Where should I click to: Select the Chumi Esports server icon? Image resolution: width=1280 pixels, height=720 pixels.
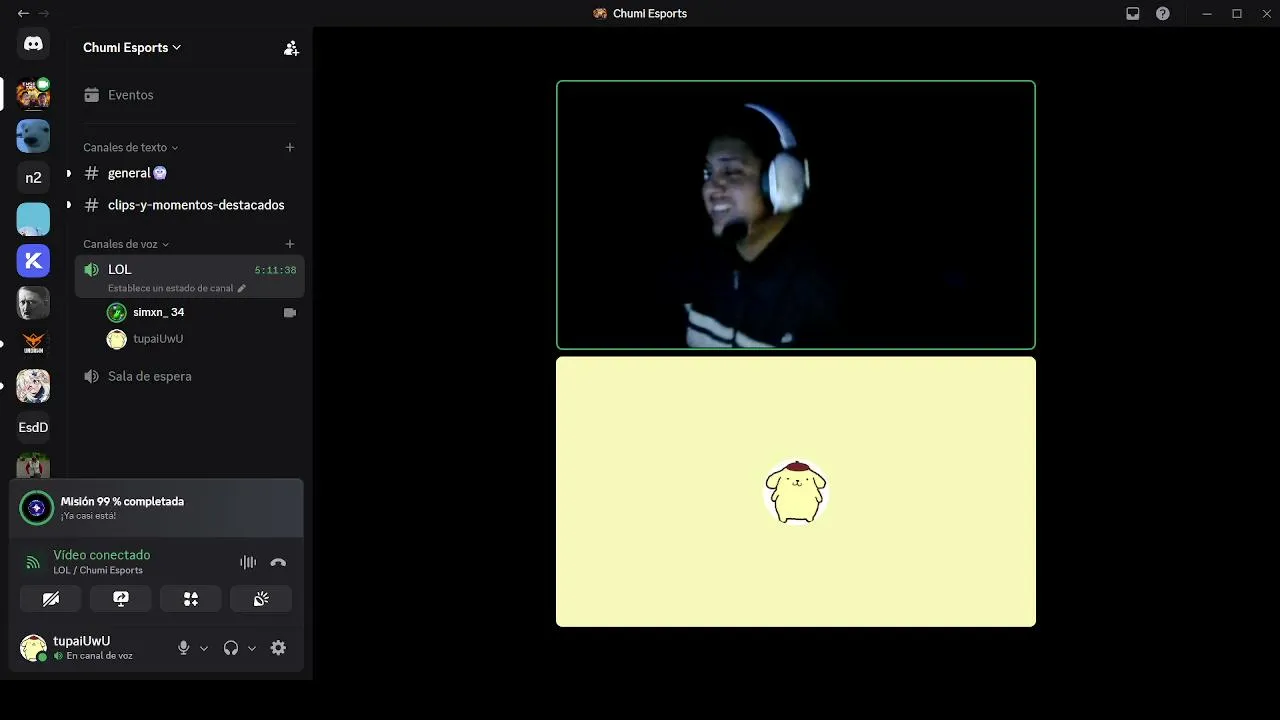tap(33, 94)
